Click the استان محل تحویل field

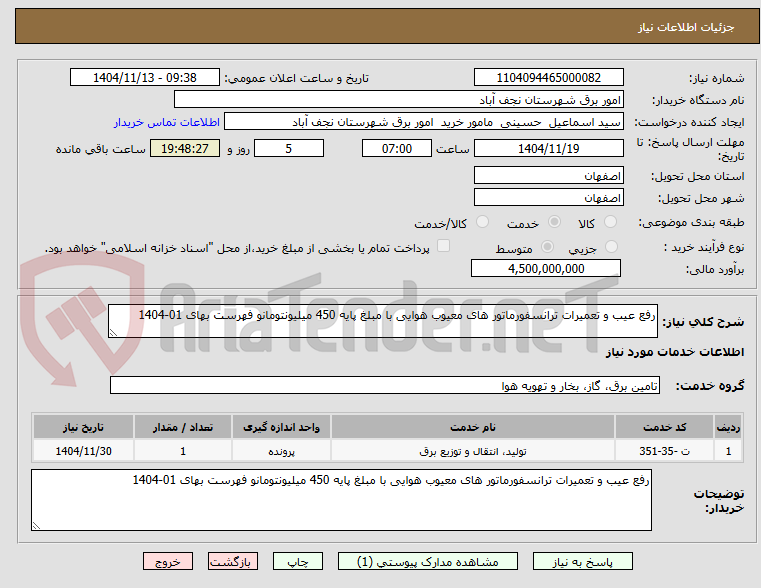(548, 176)
